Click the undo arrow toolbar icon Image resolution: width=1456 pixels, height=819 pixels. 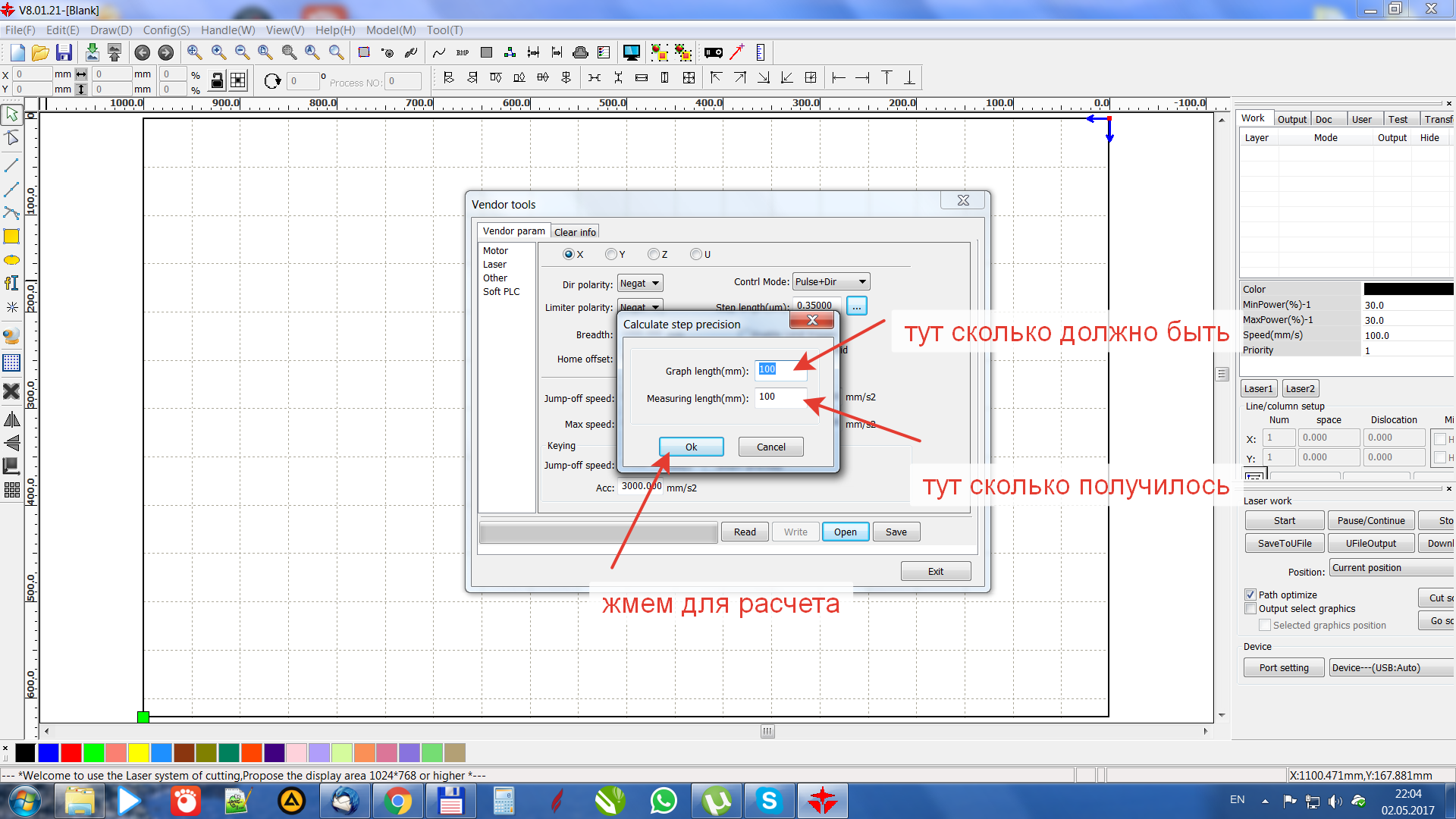142,52
